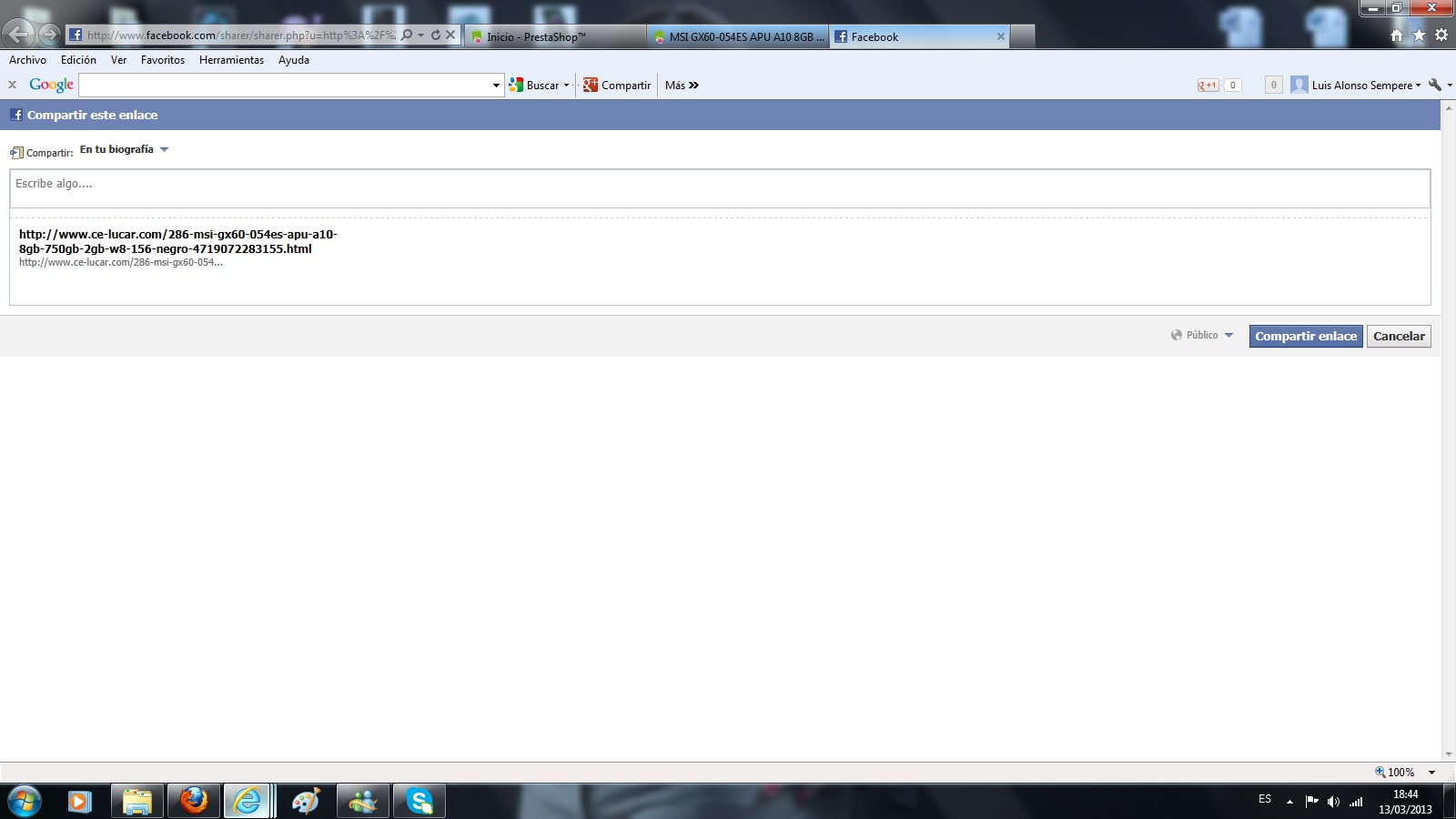Viewport: 1456px width, 819px height.
Task: Switch to the MSI GX60-054ES tab
Action: click(738, 36)
